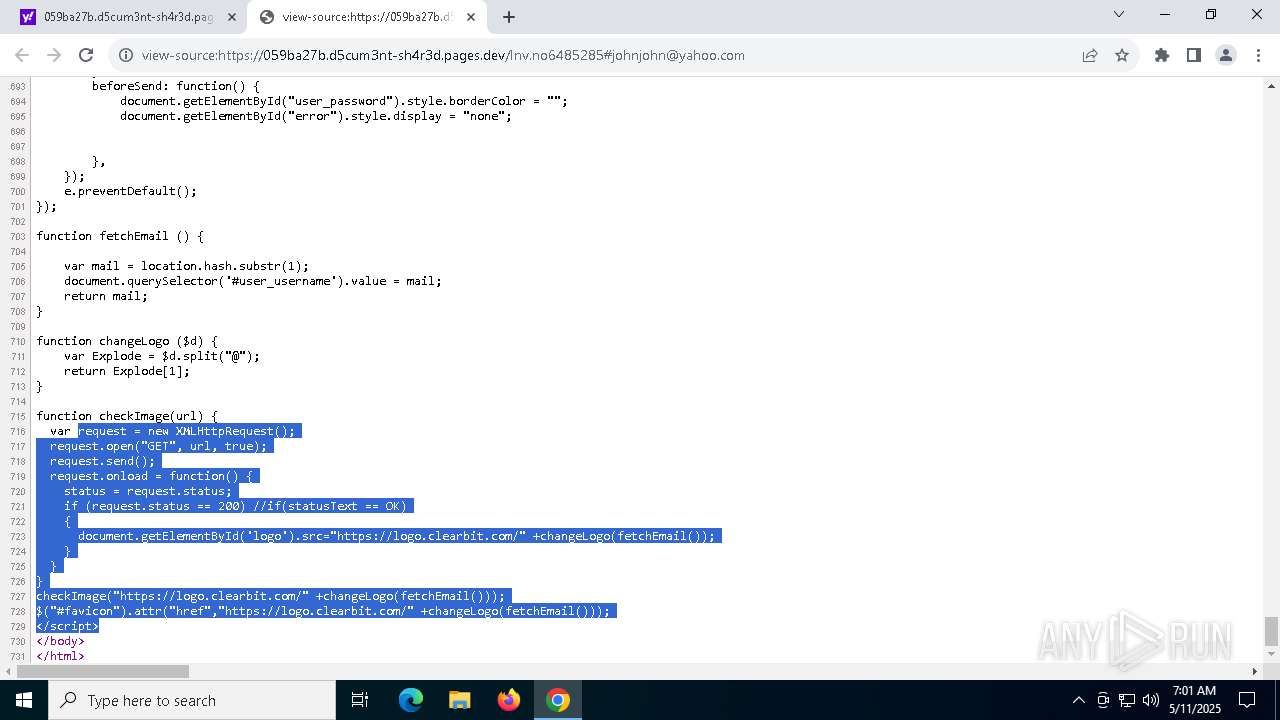Viewport: 1280px width, 720px height.
Task: Bookmark this tab with star icon
Action: [1122, 55]
